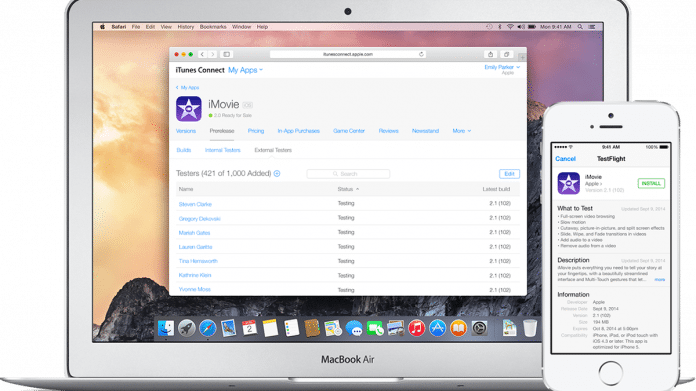Open tester Yvonne Moss
Viewport: 696px width, 391px height.
click(x=194, y=289)
